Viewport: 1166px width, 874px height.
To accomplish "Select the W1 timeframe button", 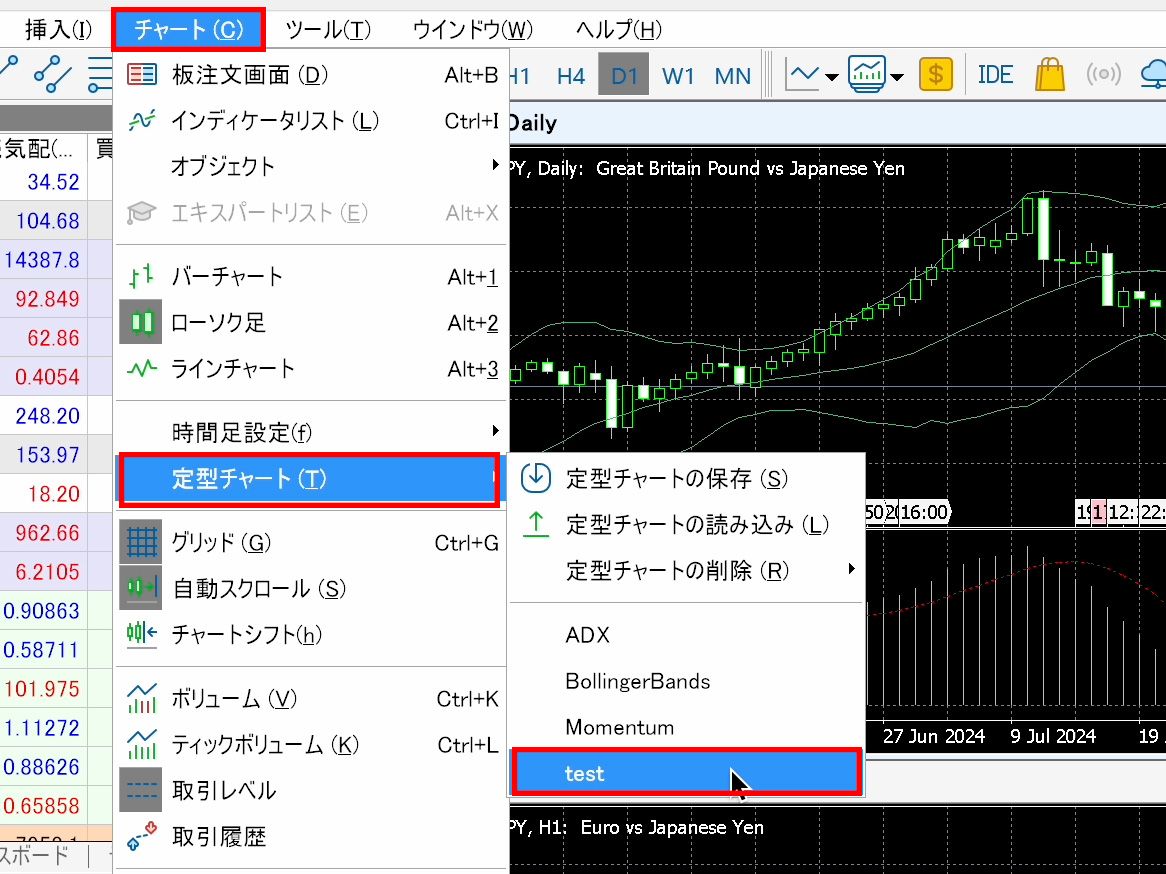I will [678, 76].
